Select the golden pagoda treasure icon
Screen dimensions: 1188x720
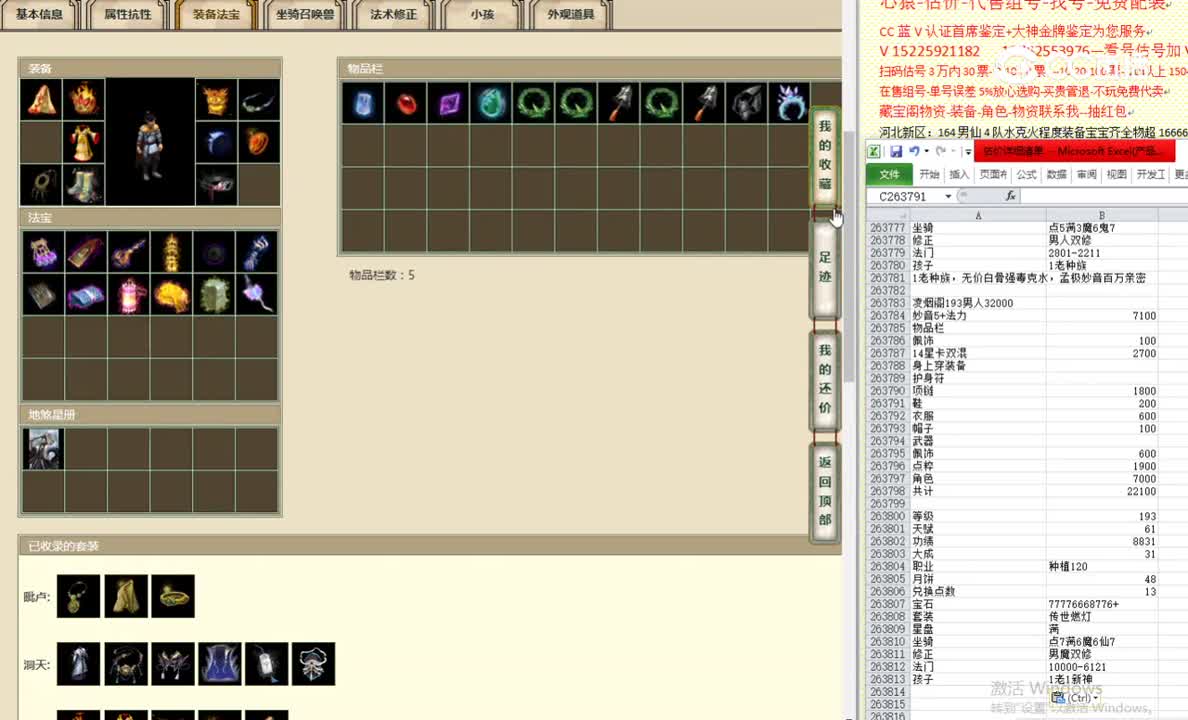[171, 252]
